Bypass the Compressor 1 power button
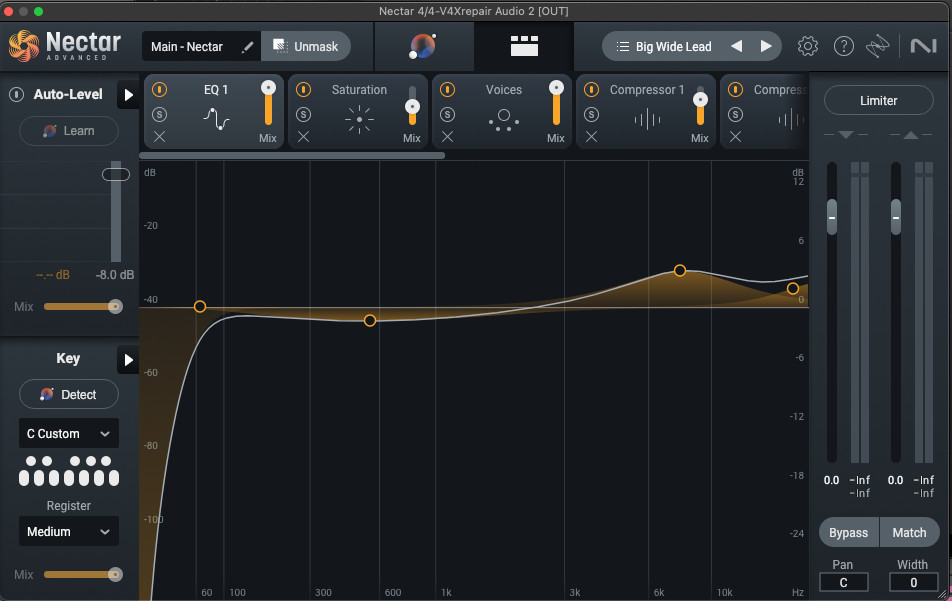952x601 pixels. pos(591,90)
